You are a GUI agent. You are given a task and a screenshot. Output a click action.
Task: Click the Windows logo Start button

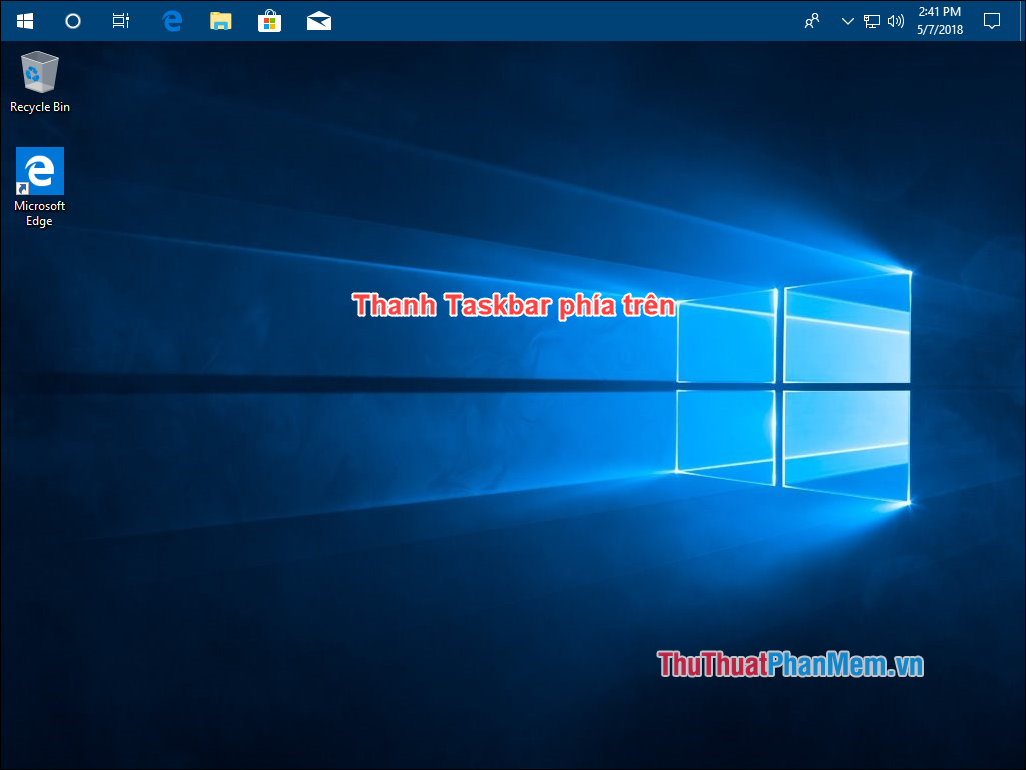24,20
